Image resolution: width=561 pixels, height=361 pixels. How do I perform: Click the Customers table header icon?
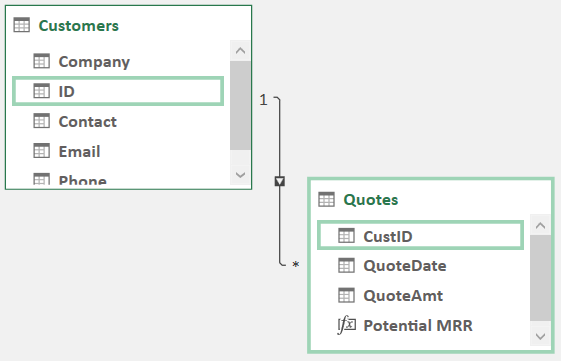coord(21,25)
